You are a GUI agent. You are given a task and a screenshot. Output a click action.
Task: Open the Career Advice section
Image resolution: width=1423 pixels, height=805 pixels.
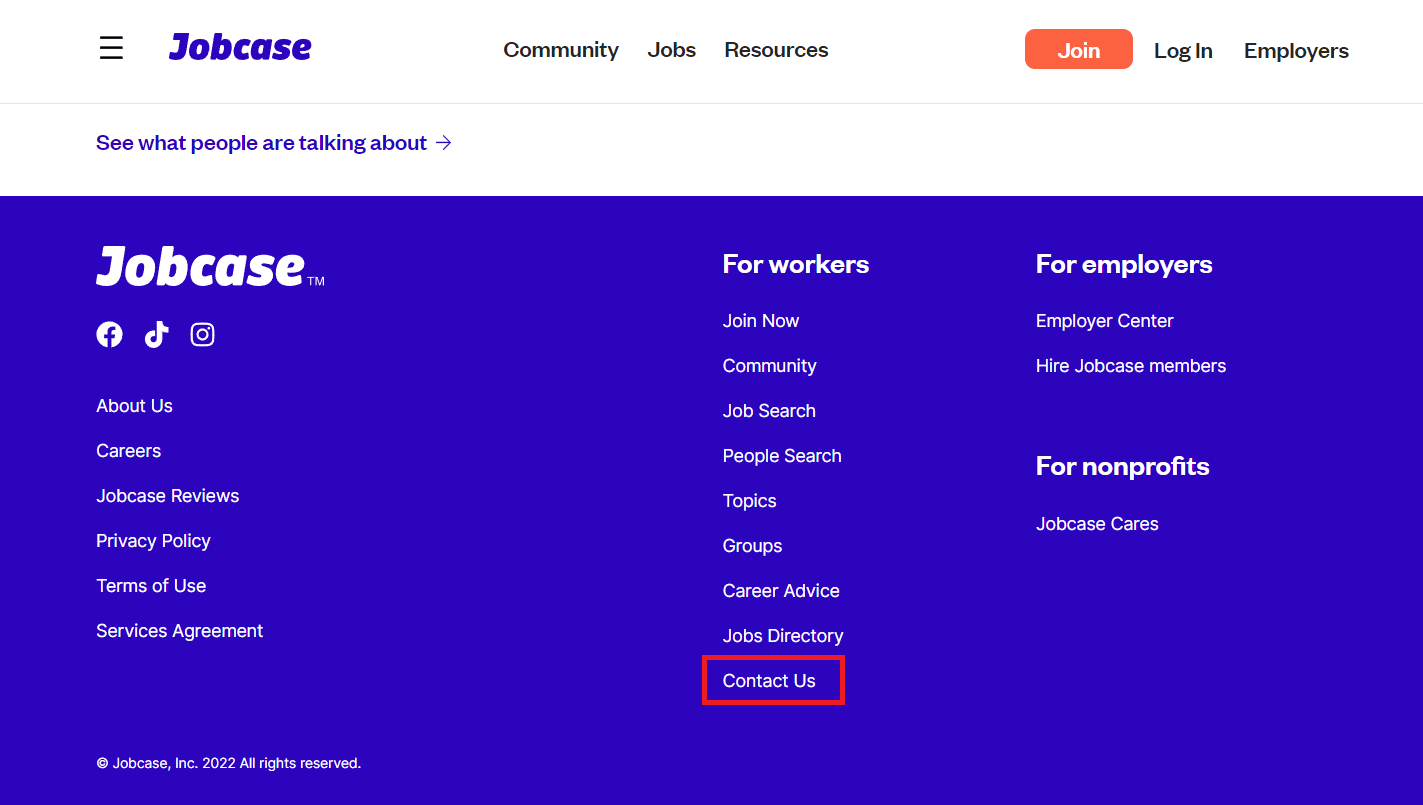[x=781, y=590]
